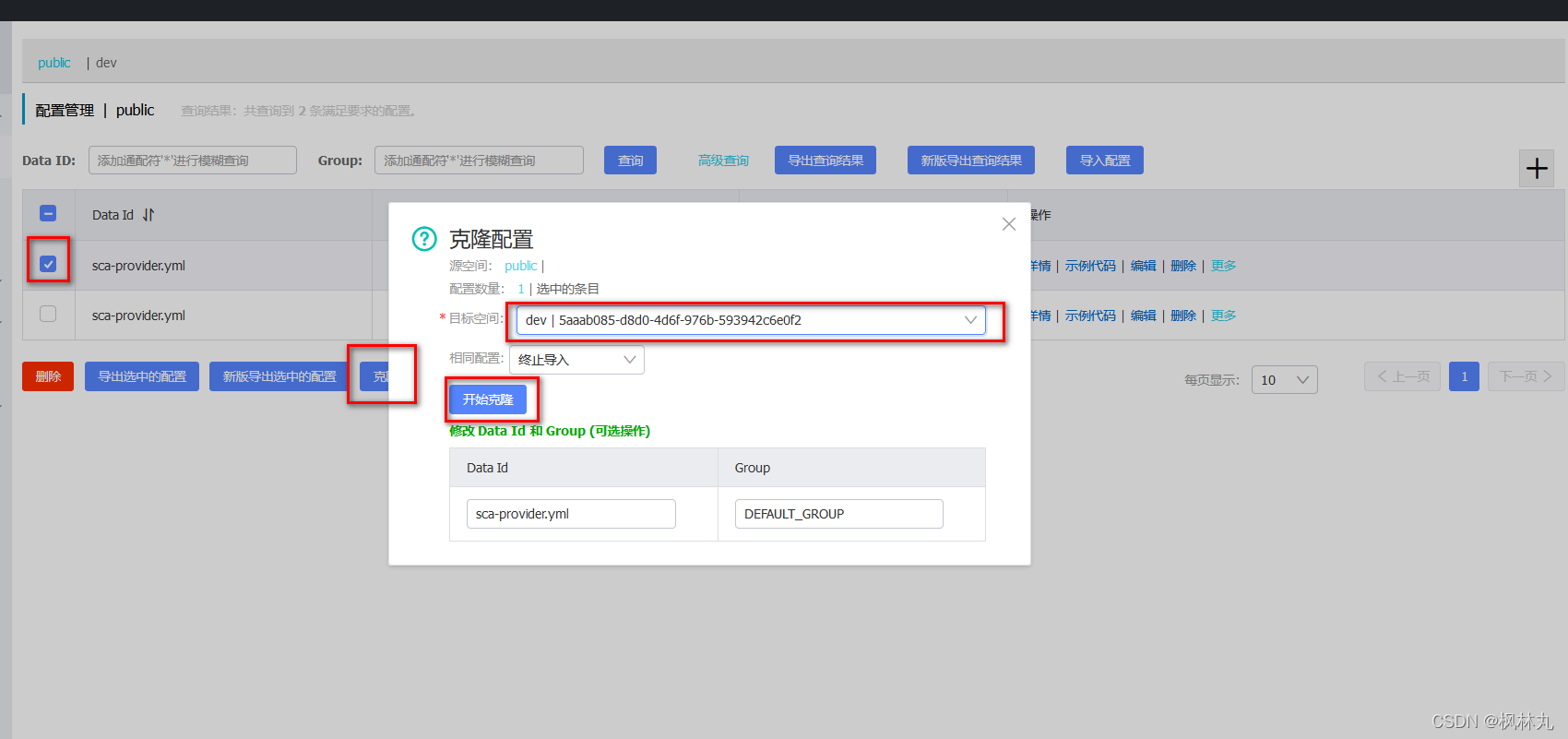Open 更多 menu in first row
This screenshot has height=739, width=1568.
(x=1224, y=266)
